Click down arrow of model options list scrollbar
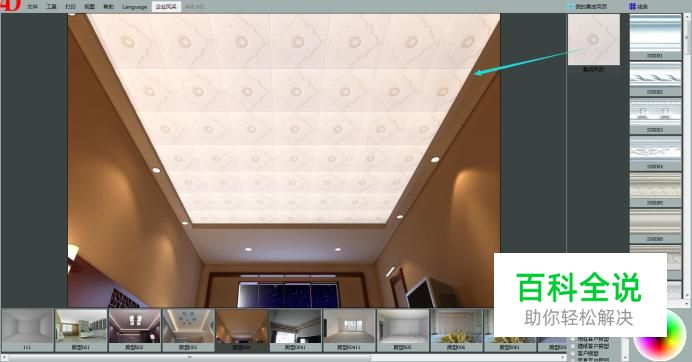 (625, 357)
